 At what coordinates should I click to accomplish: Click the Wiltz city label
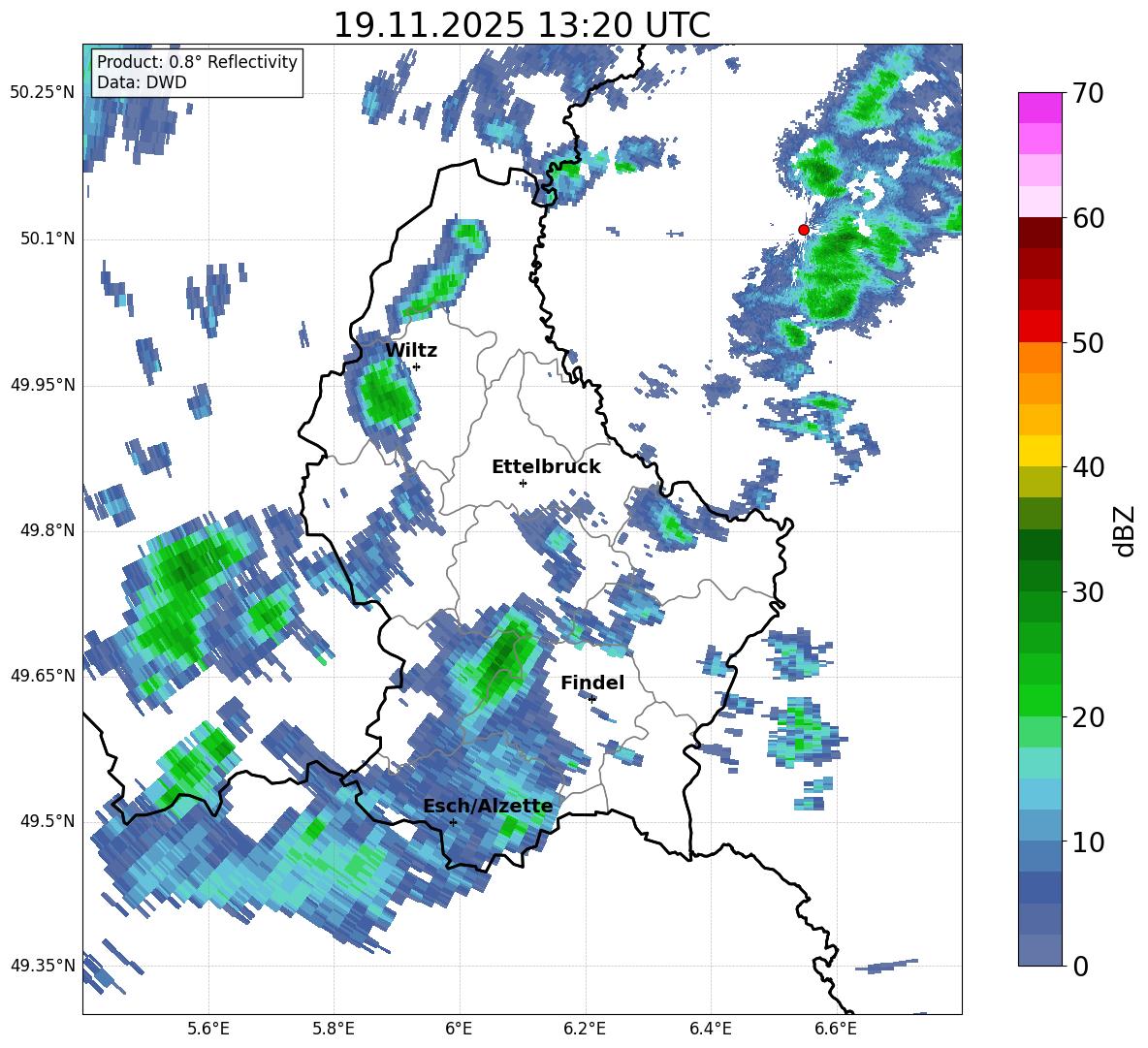coord(411,351)
